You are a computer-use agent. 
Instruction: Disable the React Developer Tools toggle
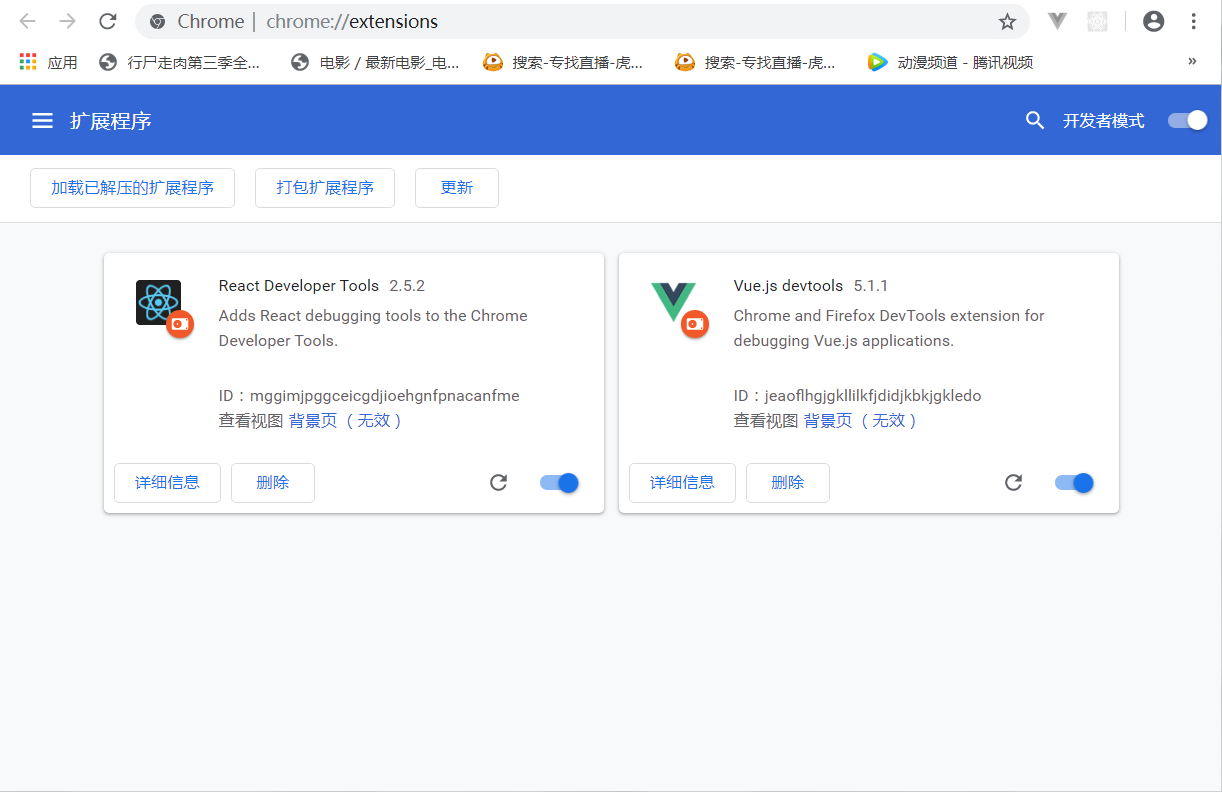tap(559, 483)
